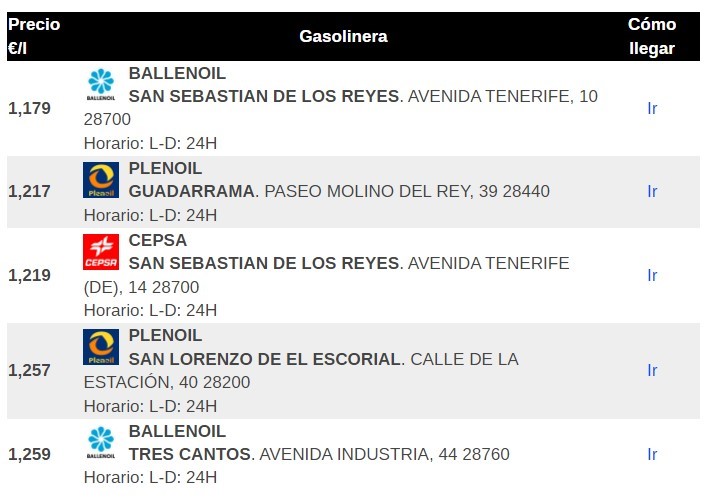
Task: Click the Ballenoil logo for San Sebastian de los Reyes
Action: [101, 86]
